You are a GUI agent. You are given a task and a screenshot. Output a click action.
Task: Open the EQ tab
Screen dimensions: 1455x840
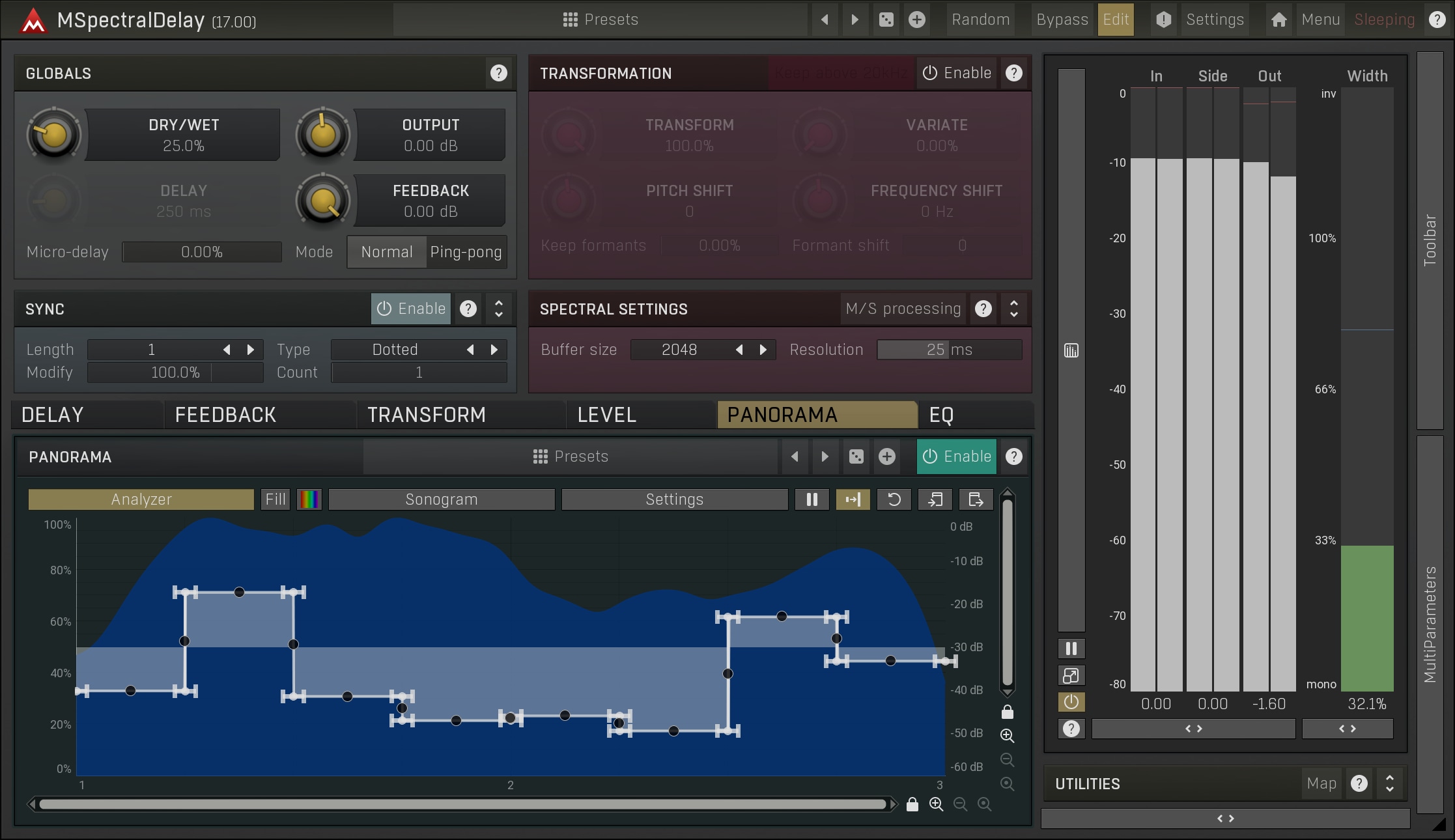pos(941,415)
